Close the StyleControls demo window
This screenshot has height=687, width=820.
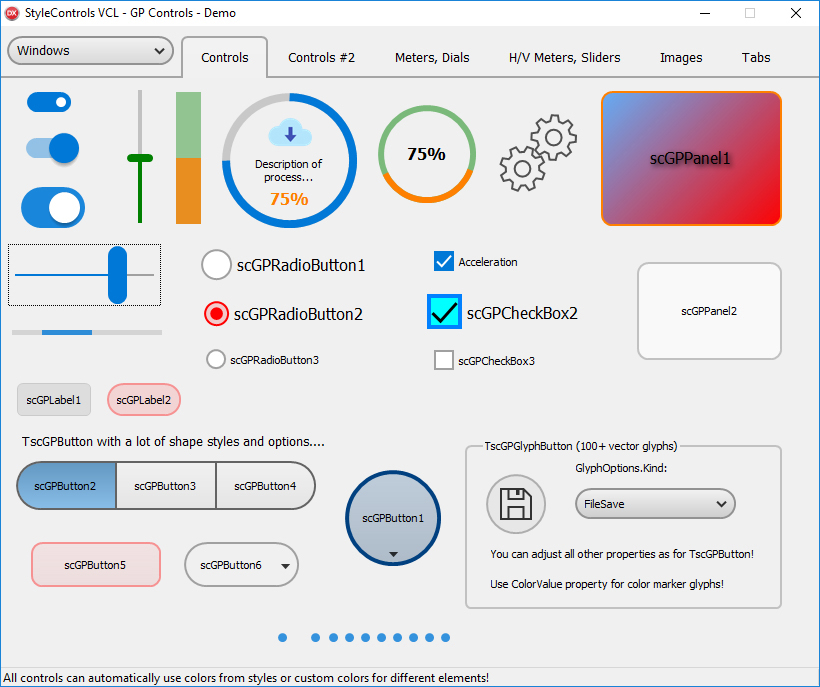(x=795, y=13)
